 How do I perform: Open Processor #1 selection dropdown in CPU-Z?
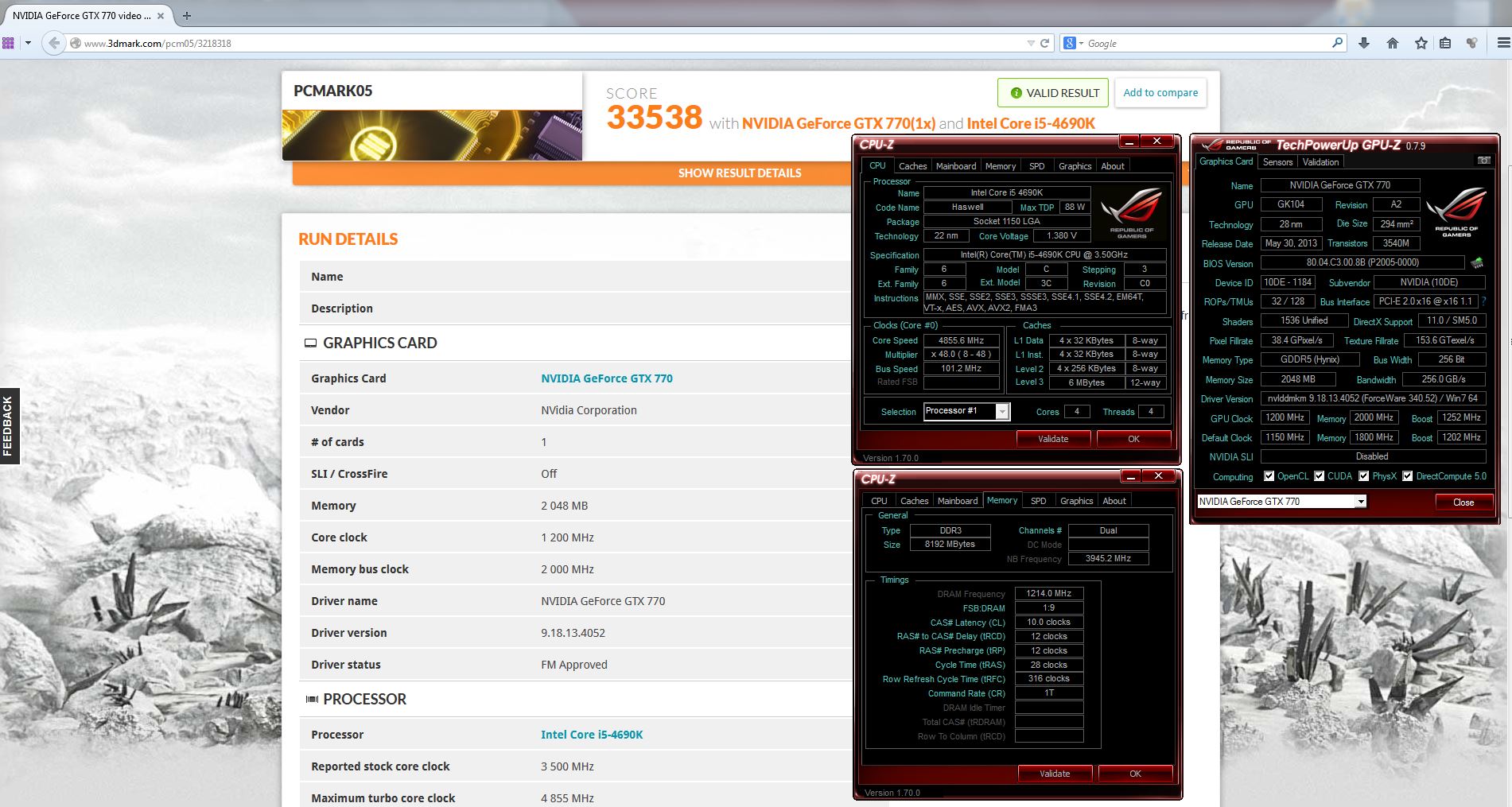click(x=966, y=411)
